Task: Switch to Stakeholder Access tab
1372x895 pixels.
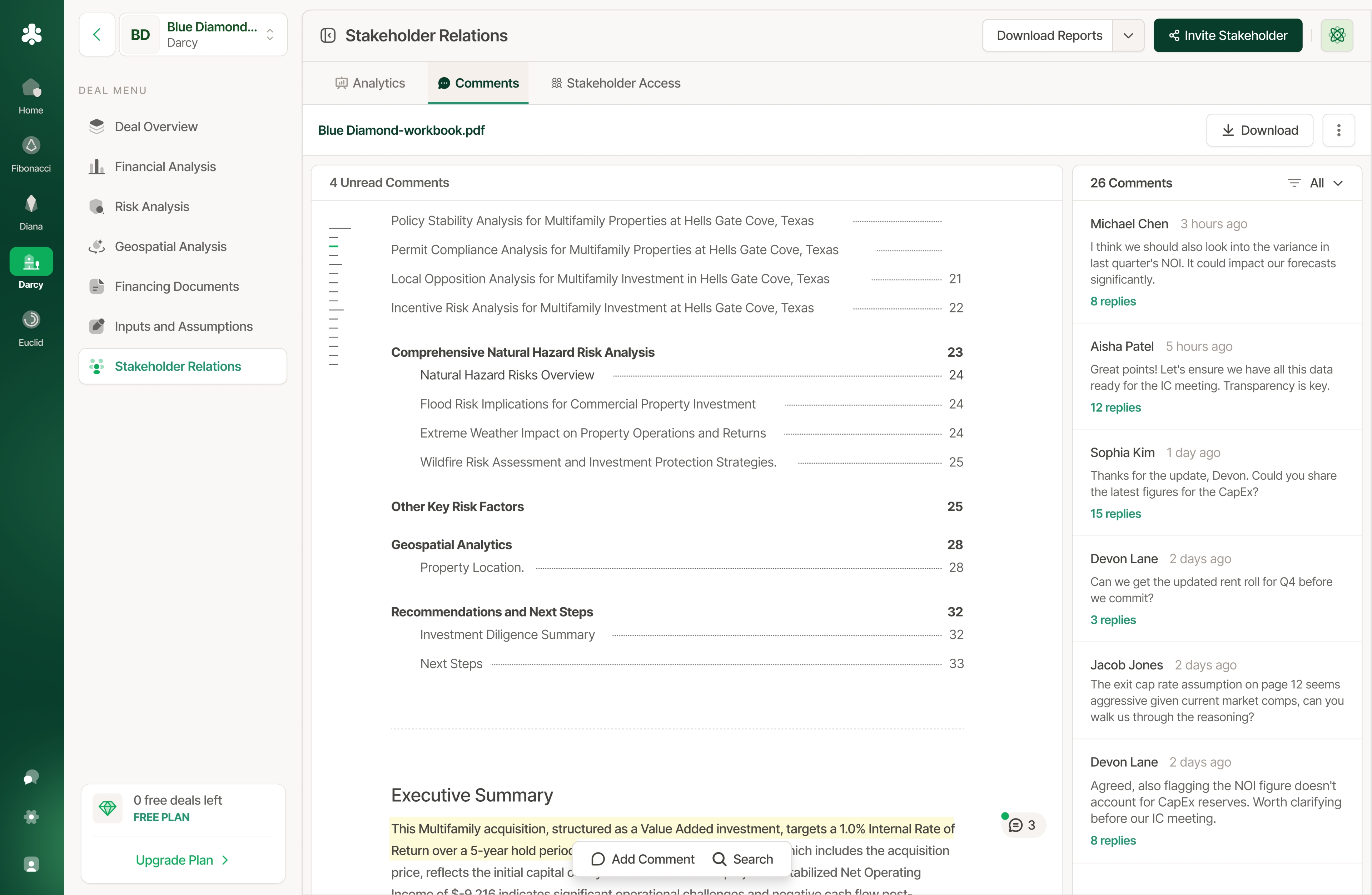Action: click(x=616, y=83)
